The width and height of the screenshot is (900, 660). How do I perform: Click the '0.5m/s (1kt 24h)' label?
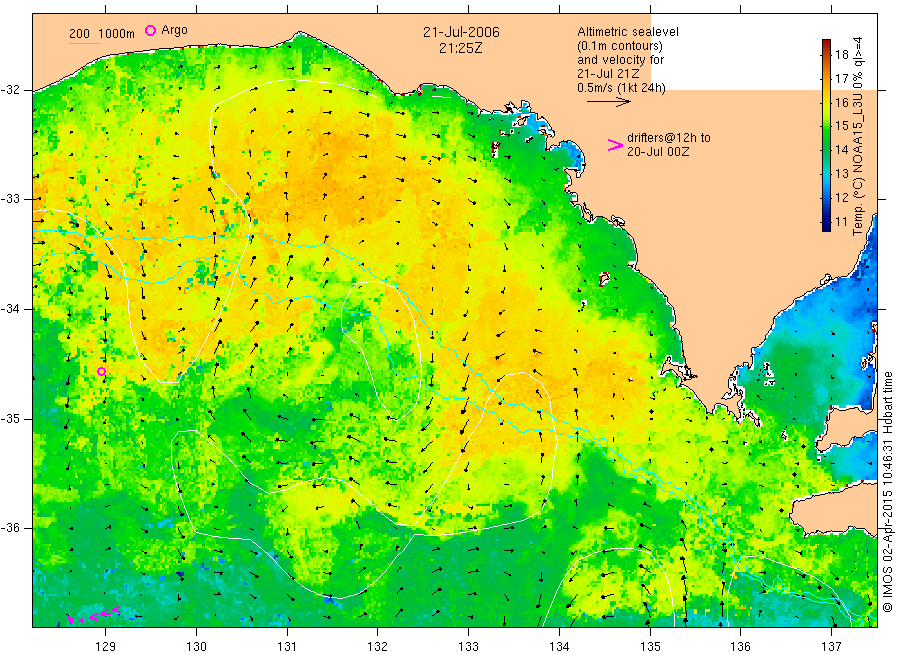point(622,88)
